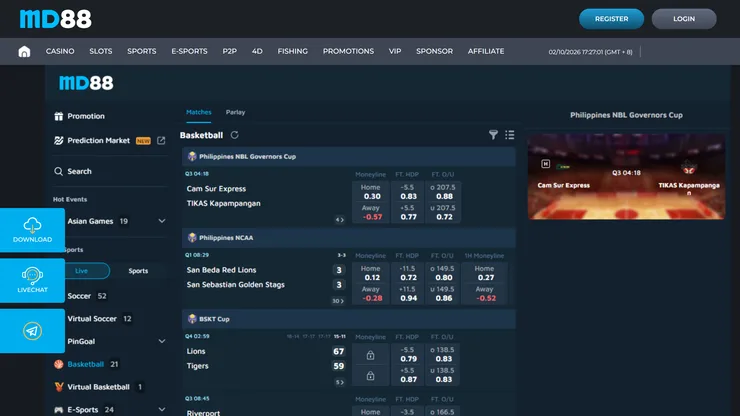Show more markets for San Beda Red Lions match
The height and width of the screenshot is (416, 740).
click(338, 301)
